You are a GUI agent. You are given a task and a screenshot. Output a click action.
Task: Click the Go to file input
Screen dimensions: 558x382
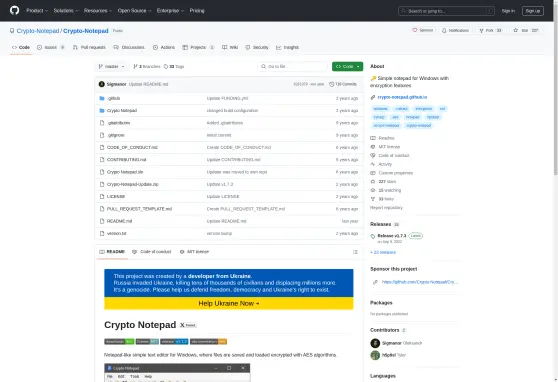pyautogui.click(x=293, y=67)
